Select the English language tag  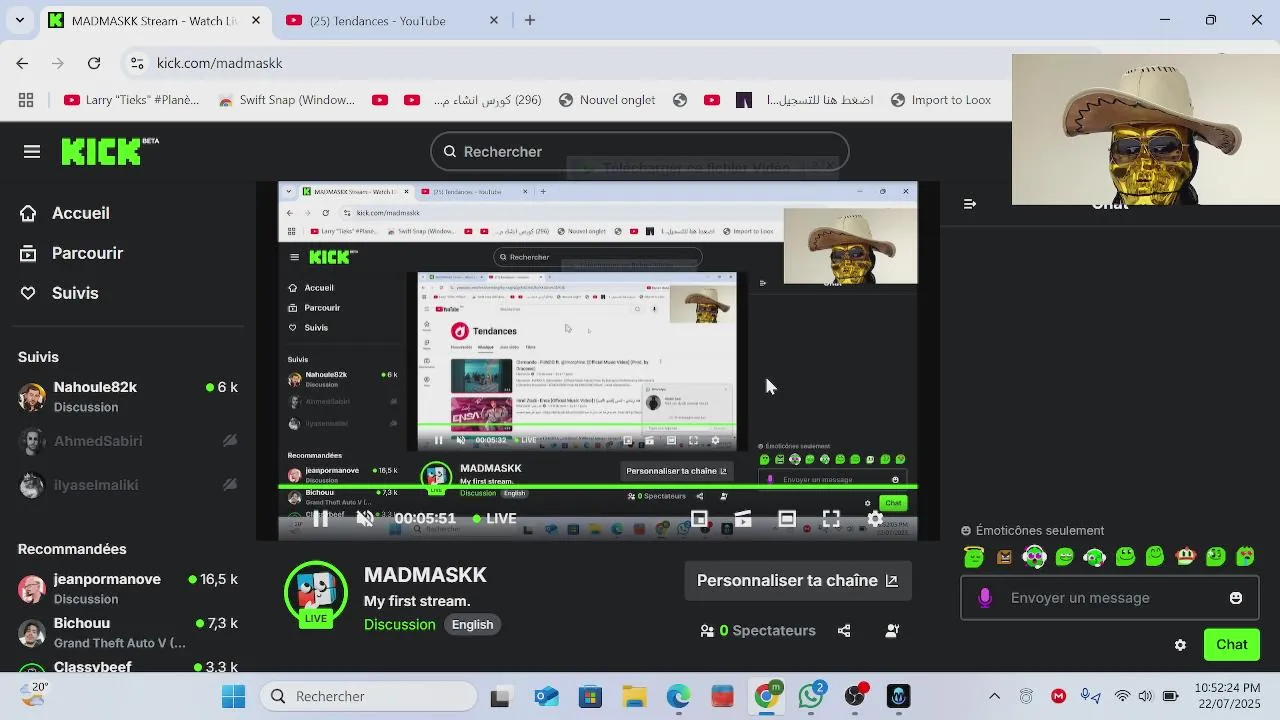[x=472, y=625]
